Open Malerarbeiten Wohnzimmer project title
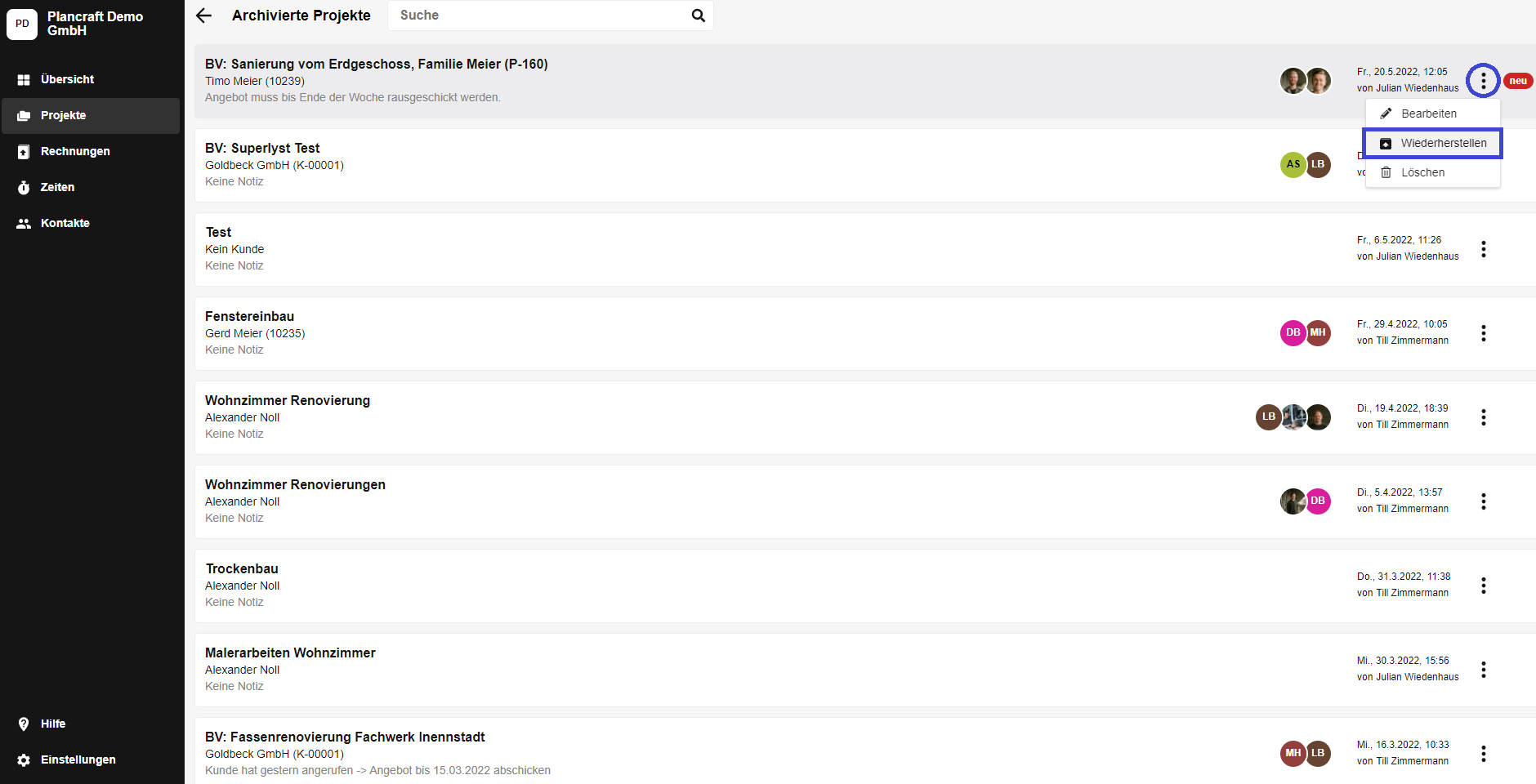This screenshot has width=1536, height=784. [x=290, y=653]
